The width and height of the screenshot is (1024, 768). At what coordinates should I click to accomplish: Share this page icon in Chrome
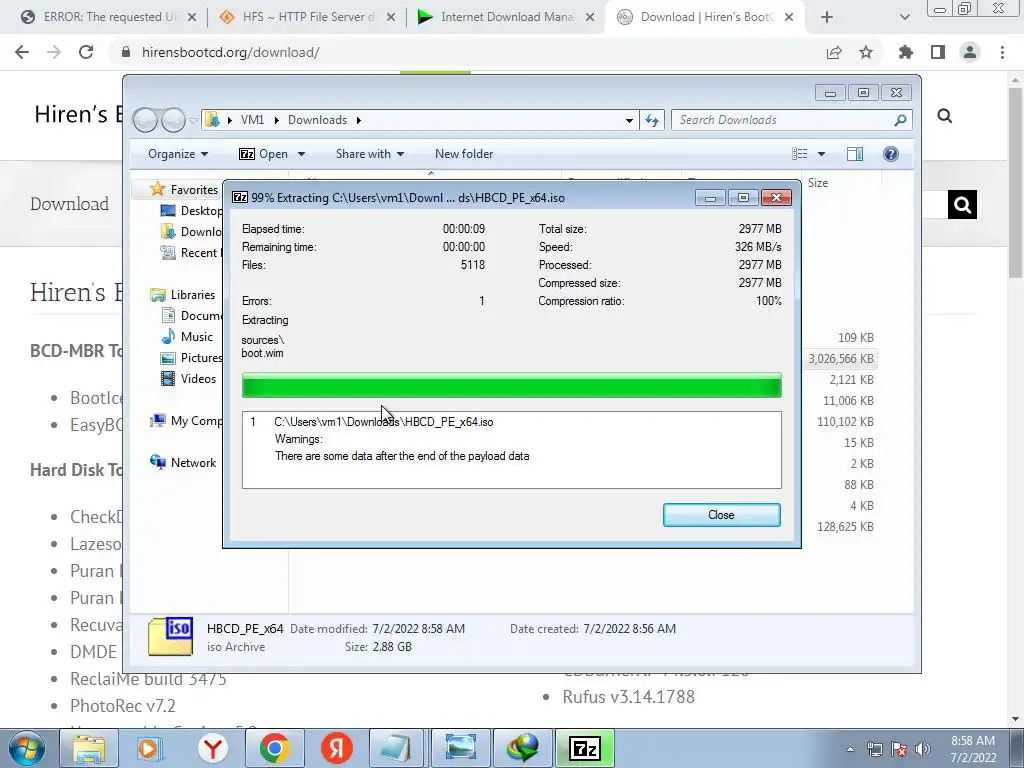pyautogui.click(x=834, y=52)
